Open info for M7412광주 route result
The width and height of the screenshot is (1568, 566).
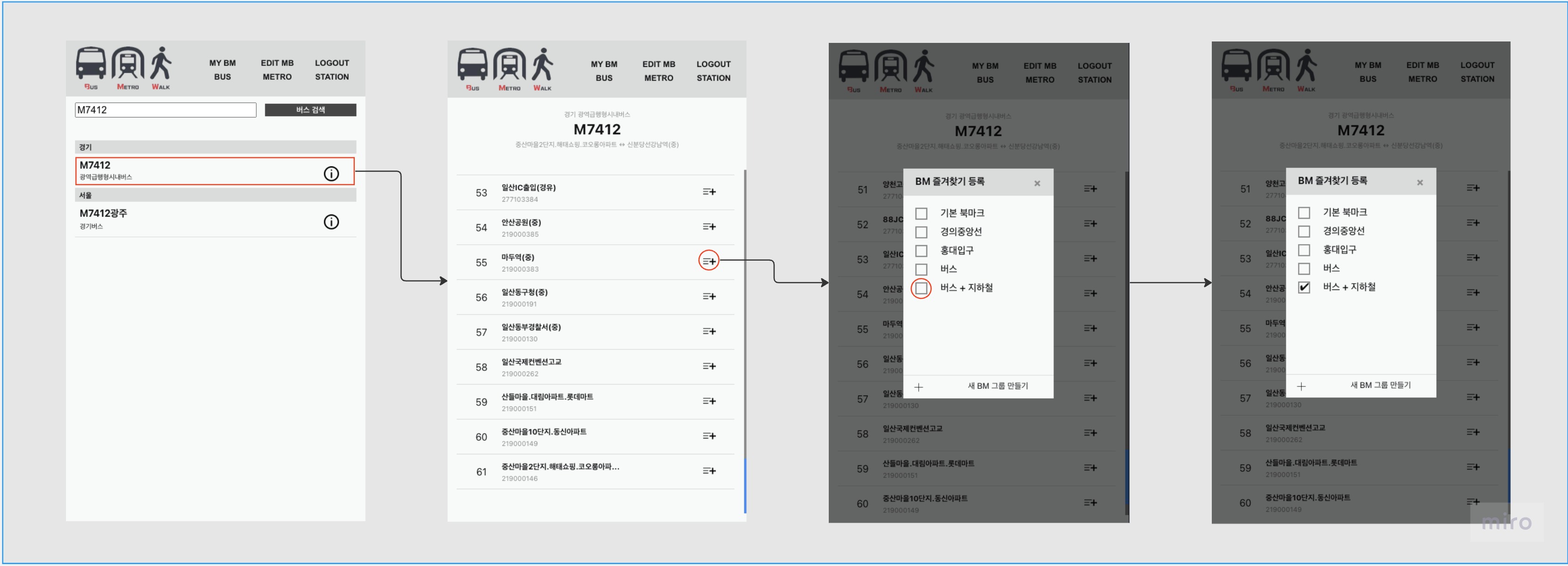[x=331, y=221]
